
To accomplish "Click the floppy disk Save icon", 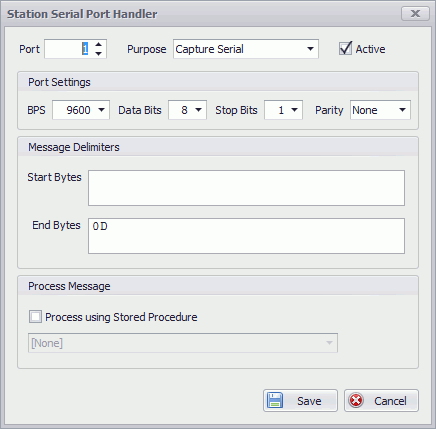I will point(275,400).
